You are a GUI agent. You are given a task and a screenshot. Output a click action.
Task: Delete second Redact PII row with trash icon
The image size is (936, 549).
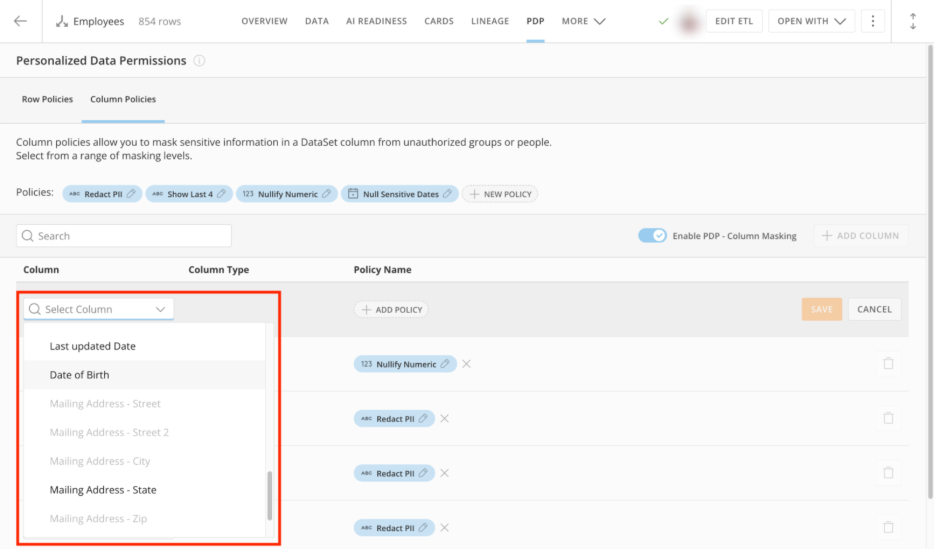tap(888, 473)
